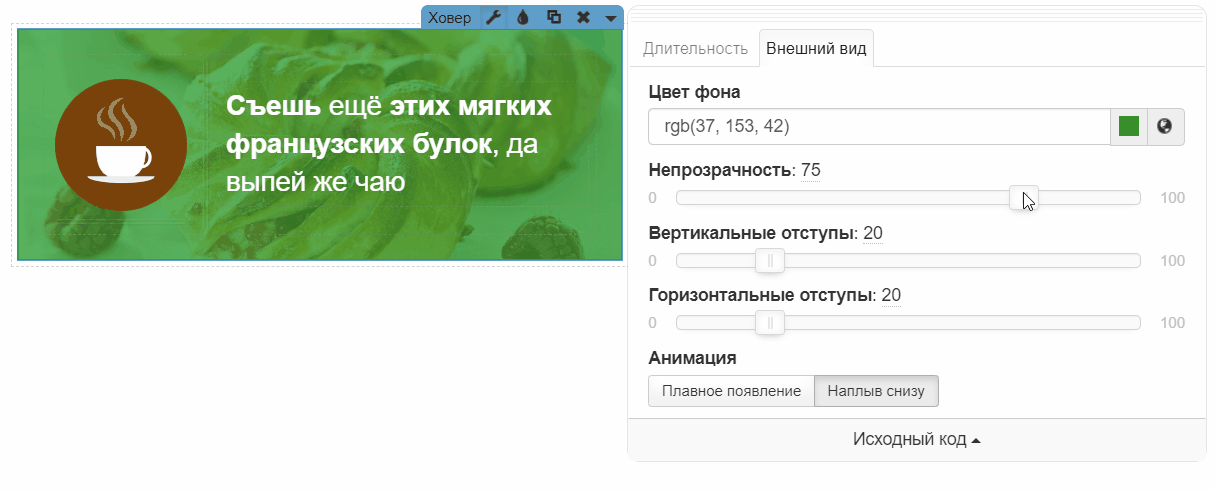The height and width of the screenshot is (490, 1215).
Task: Click the Вертикальные отступы slider handle
Action: pyautogui.click(x=770, y=261)
